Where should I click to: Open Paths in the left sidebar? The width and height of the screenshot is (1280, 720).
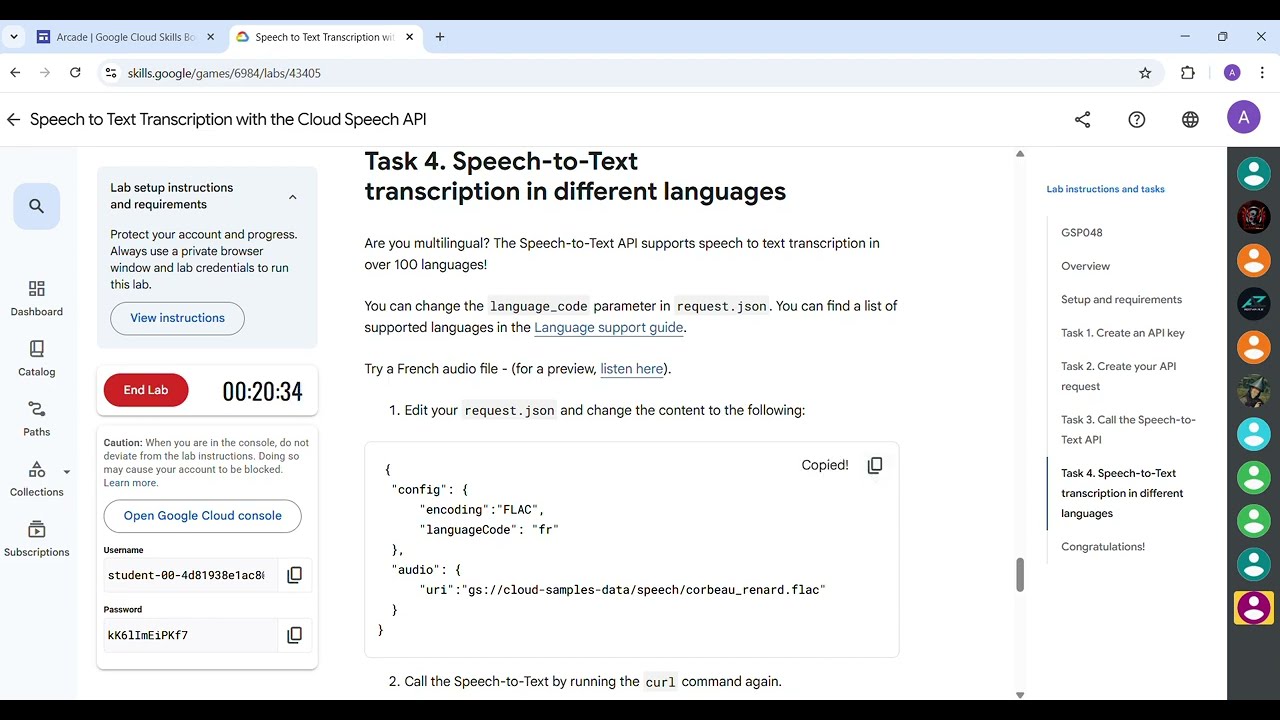[37, 418]
